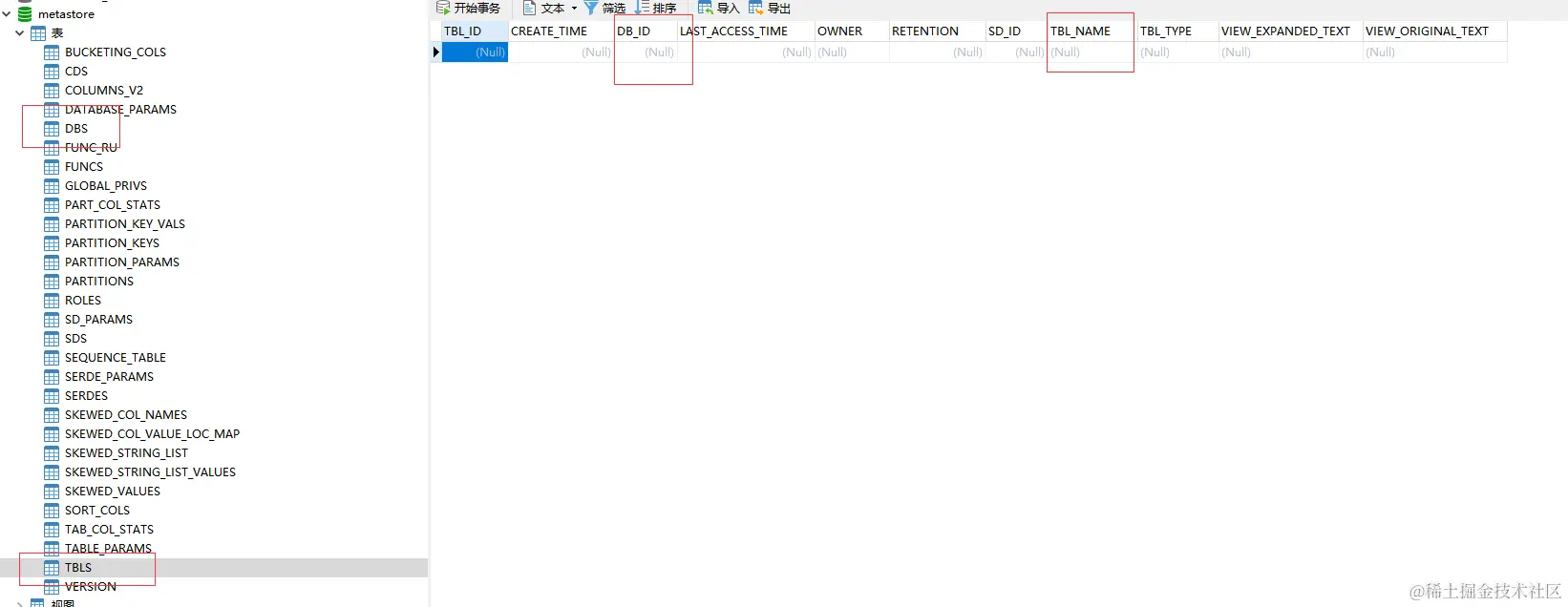The width and height of the screenshot is (1568, 607).
Task: Click the green metastore database icon
Action: coord(25,14)
